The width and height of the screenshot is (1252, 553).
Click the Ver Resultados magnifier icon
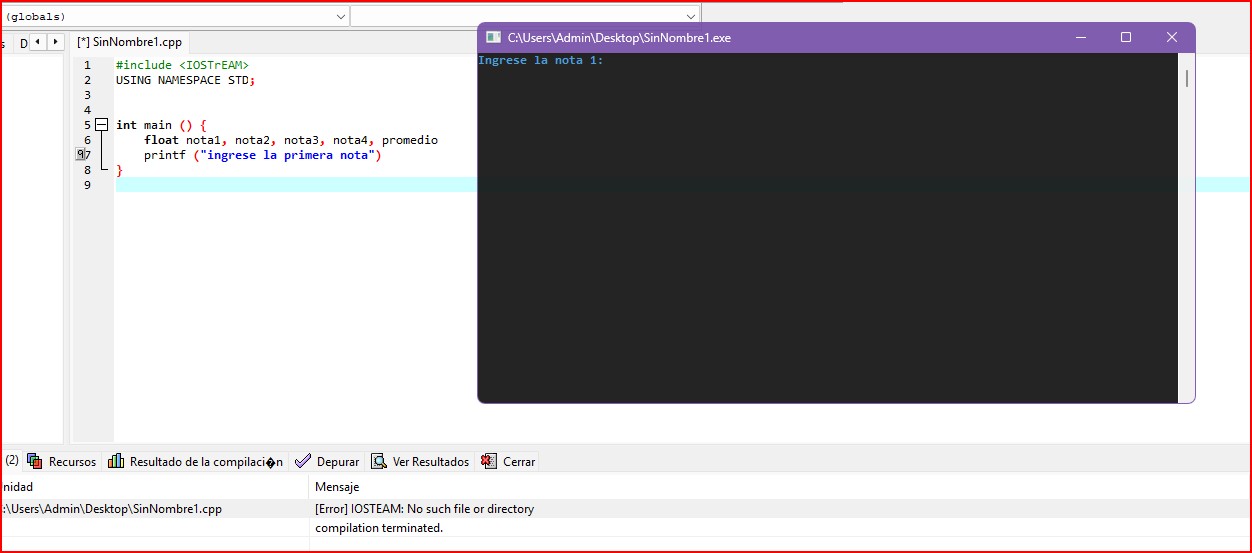click(x=379, y=461)
